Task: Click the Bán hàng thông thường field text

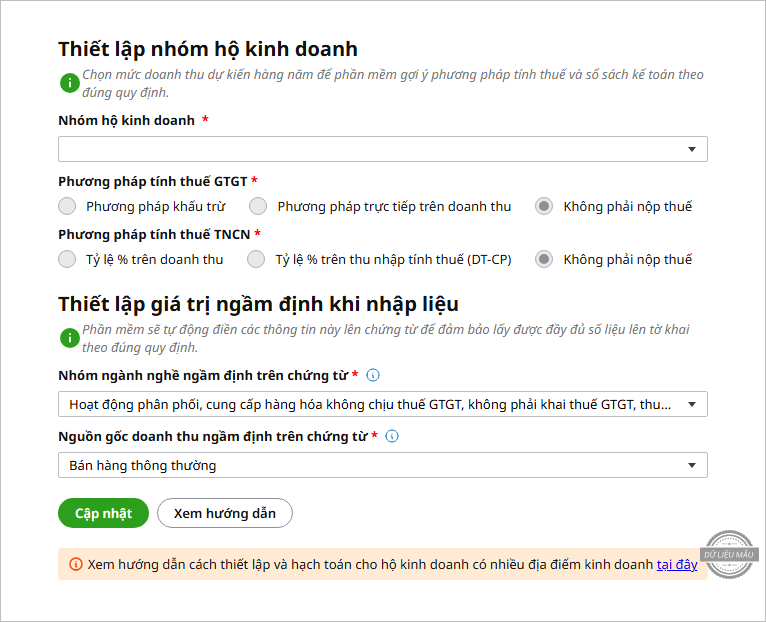Action: [143, 465]
